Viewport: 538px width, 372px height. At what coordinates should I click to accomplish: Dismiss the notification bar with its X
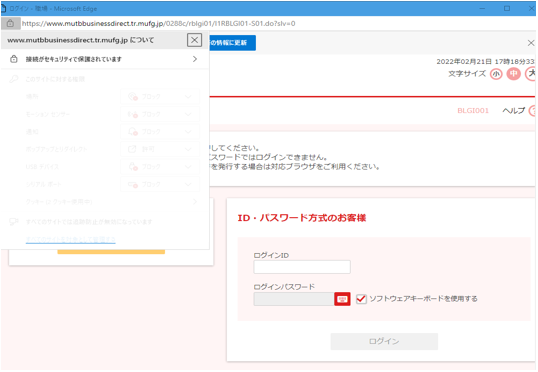pyautogui.click(x=530, y=43)
